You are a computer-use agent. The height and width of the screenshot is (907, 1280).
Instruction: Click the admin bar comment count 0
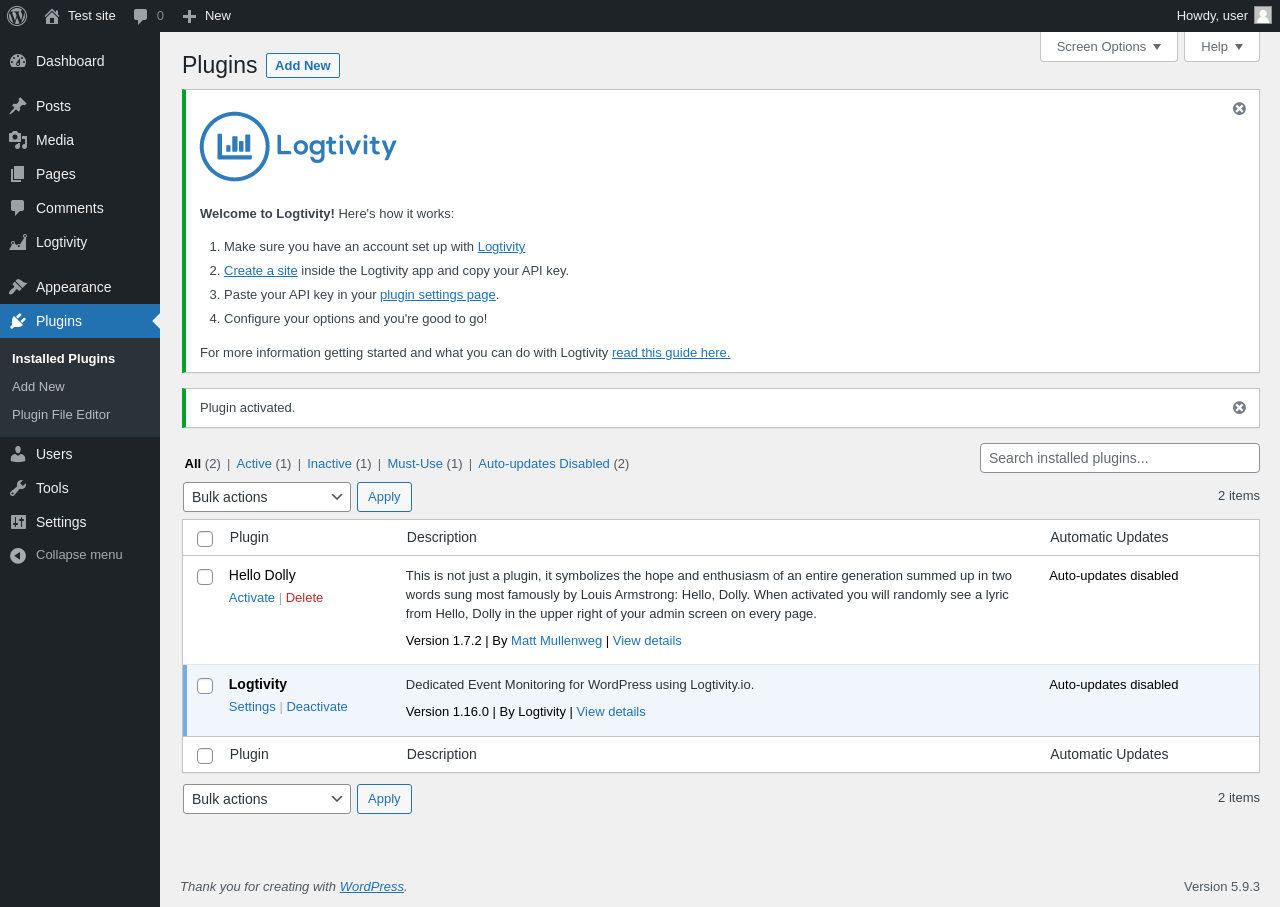160,16
